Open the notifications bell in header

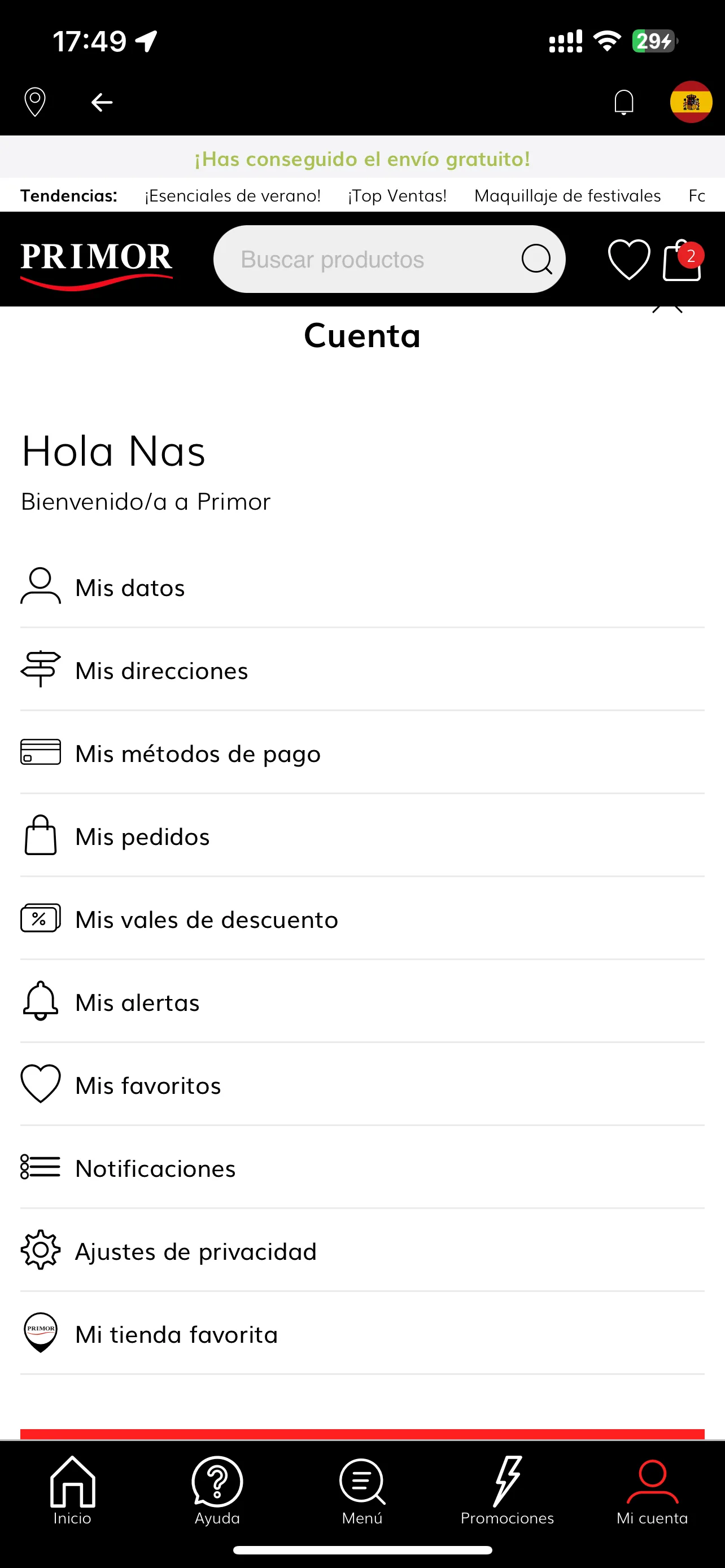624,102
